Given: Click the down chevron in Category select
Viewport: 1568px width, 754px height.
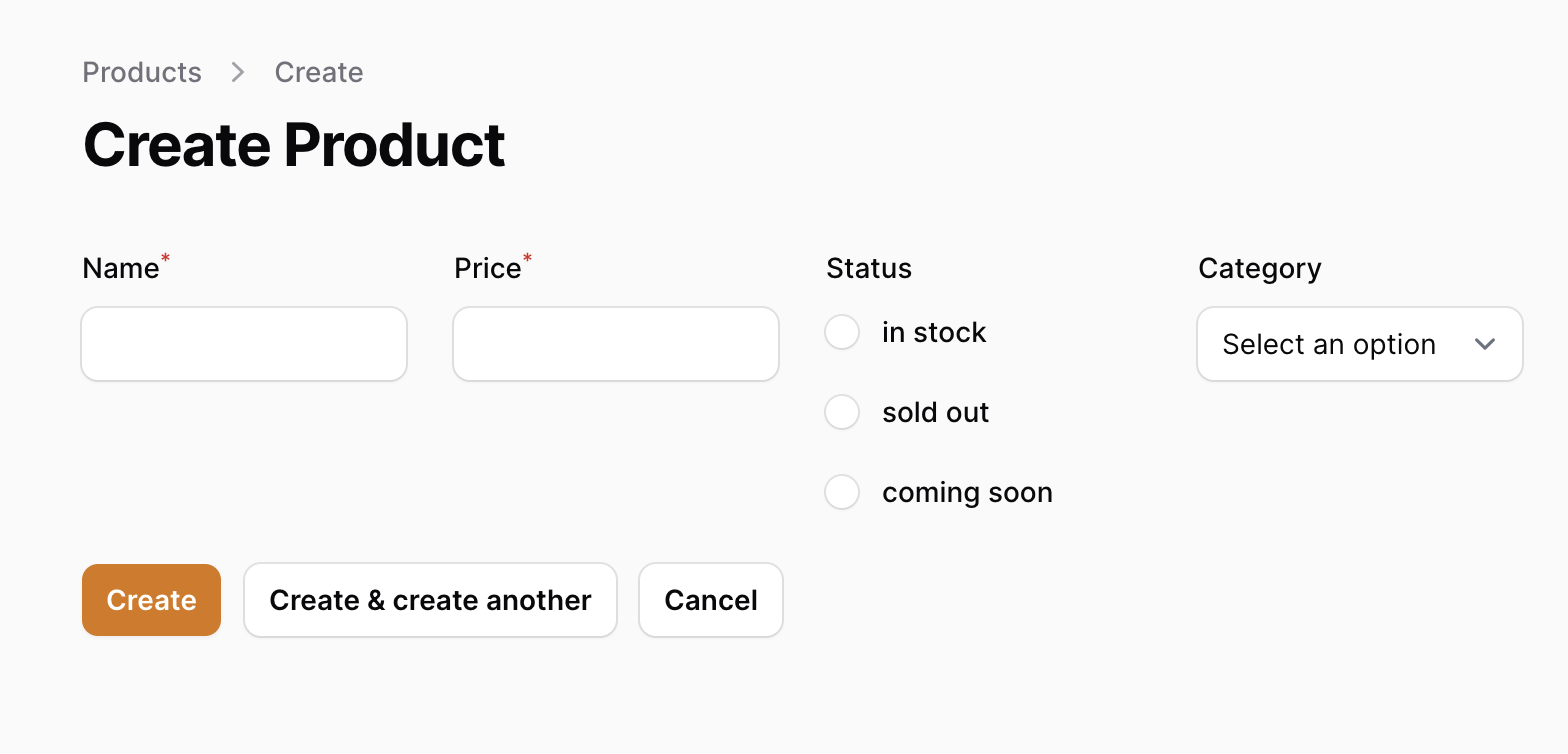Looking at the screenshot, I should (1485, 344).
